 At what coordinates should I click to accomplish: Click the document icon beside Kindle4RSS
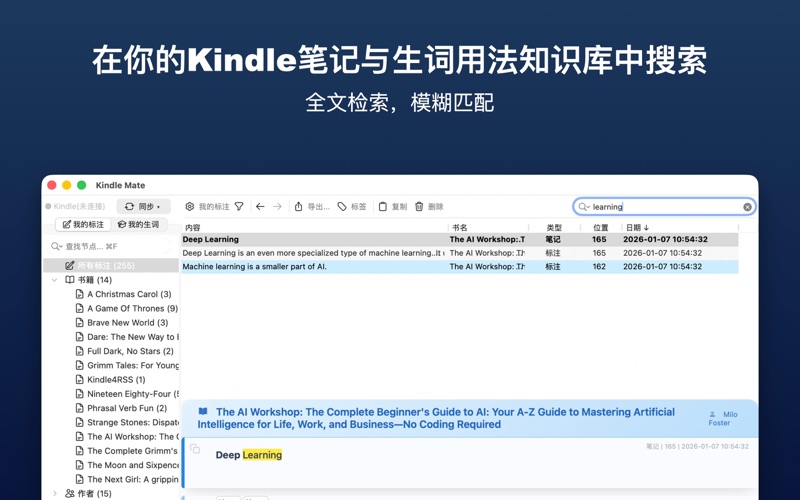[x=79, y=380]
